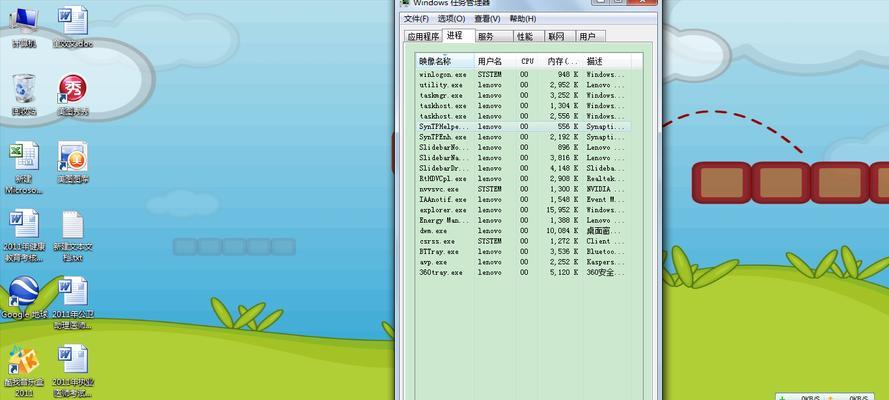Screen dimensions: 889x400
Task: Sort by the 描述 (description) column header
Action: click(x=608, y=61)
